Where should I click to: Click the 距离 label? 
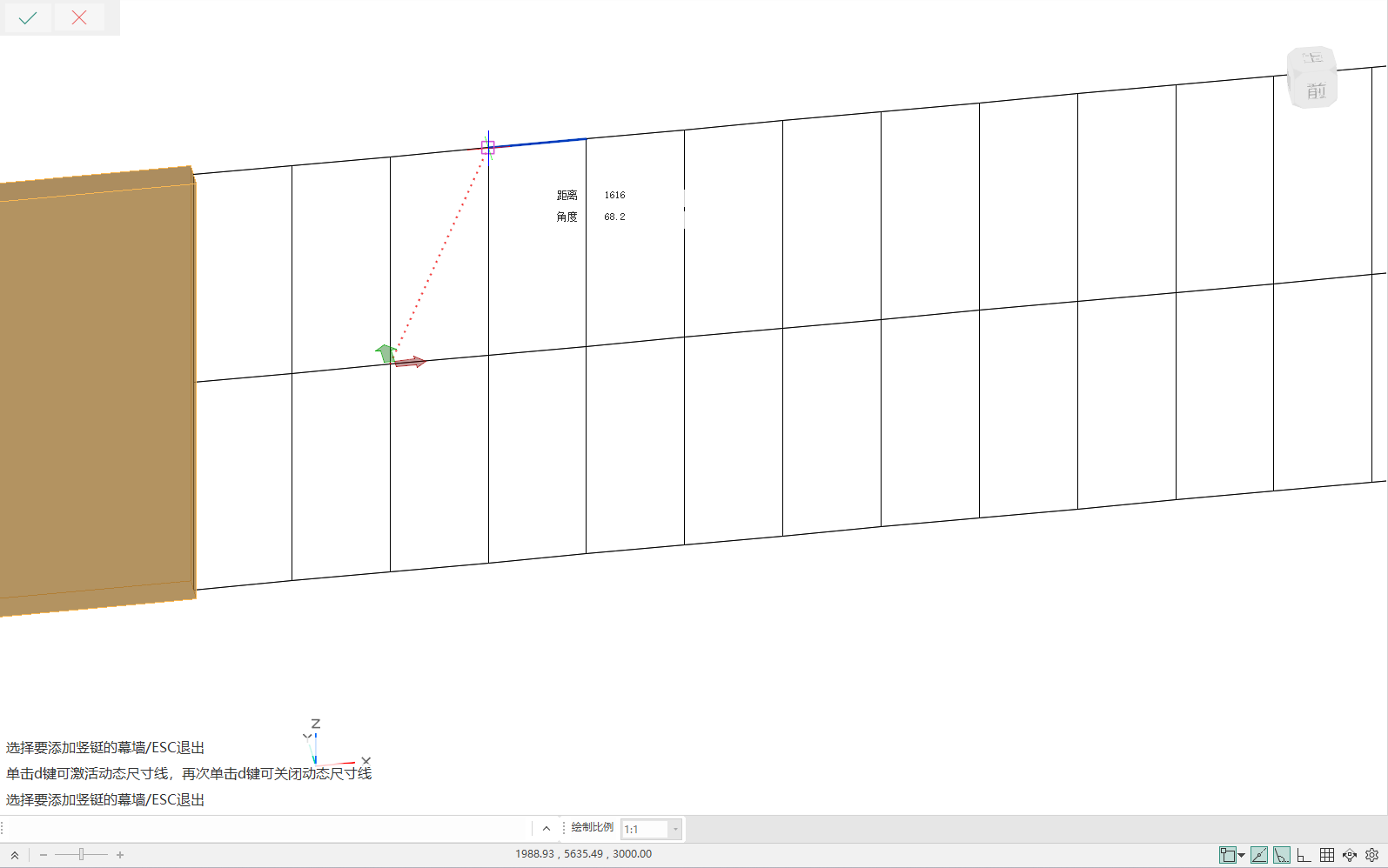567,196
